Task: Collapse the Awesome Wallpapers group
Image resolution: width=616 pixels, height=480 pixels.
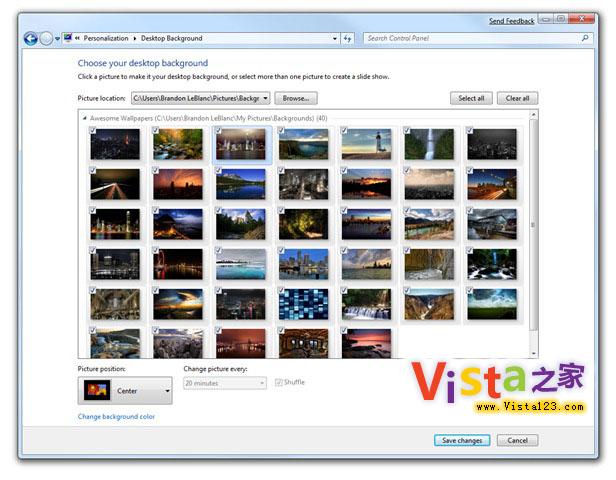Action: coord(84,118)
